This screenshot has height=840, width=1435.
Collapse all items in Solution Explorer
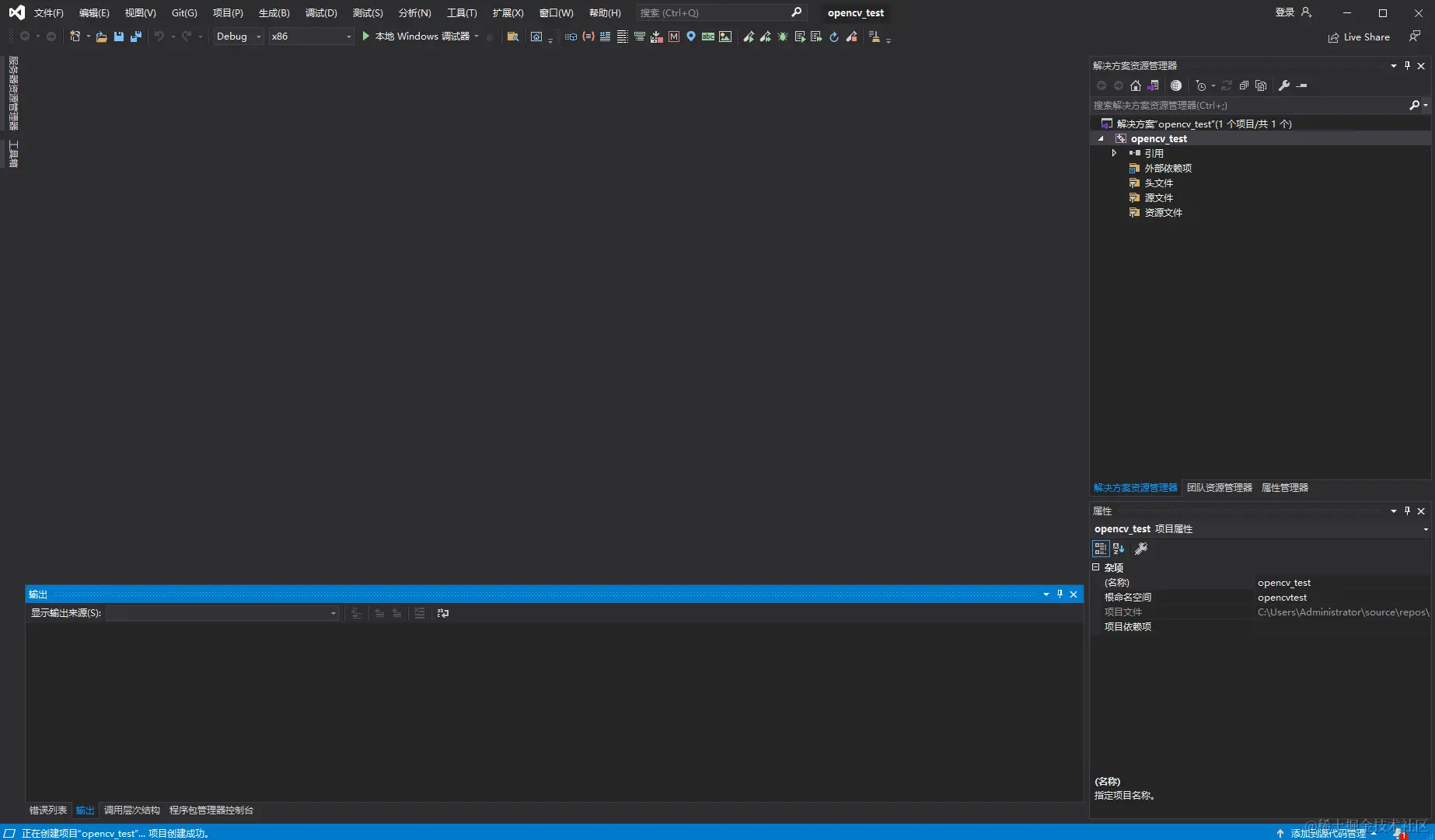point(1244,85)
